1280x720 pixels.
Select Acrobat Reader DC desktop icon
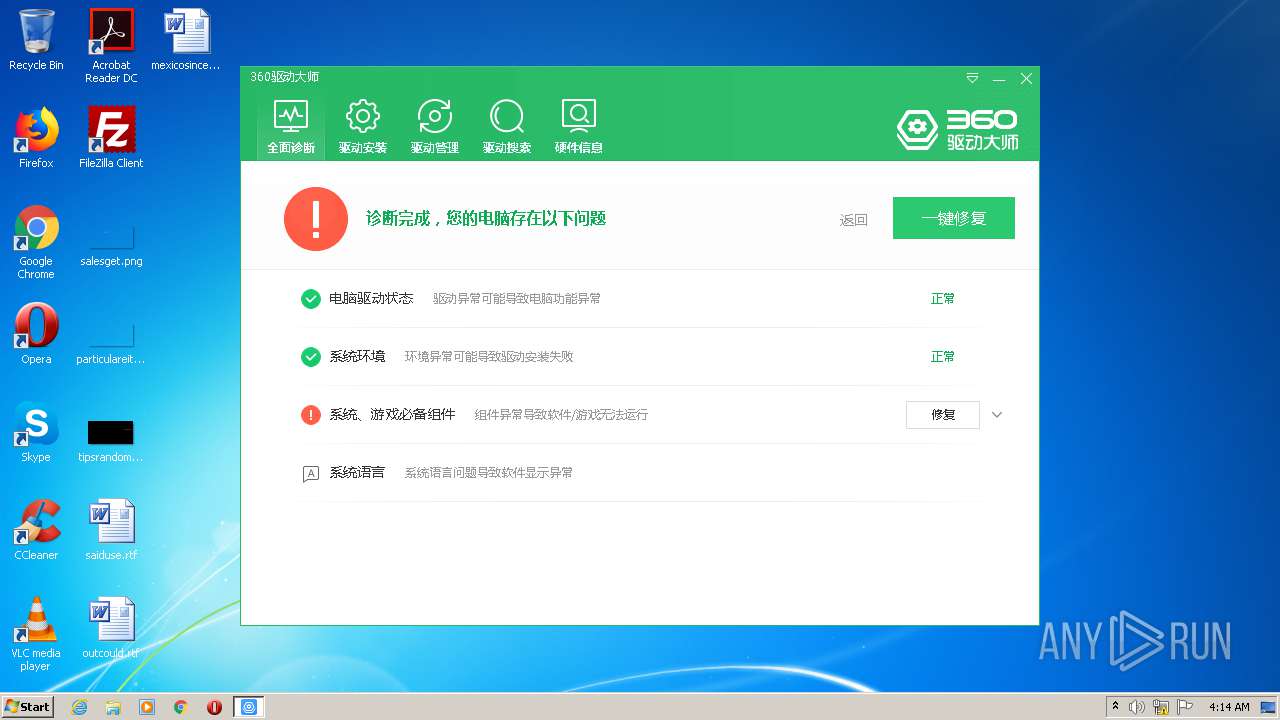click(x=111, y=46)
